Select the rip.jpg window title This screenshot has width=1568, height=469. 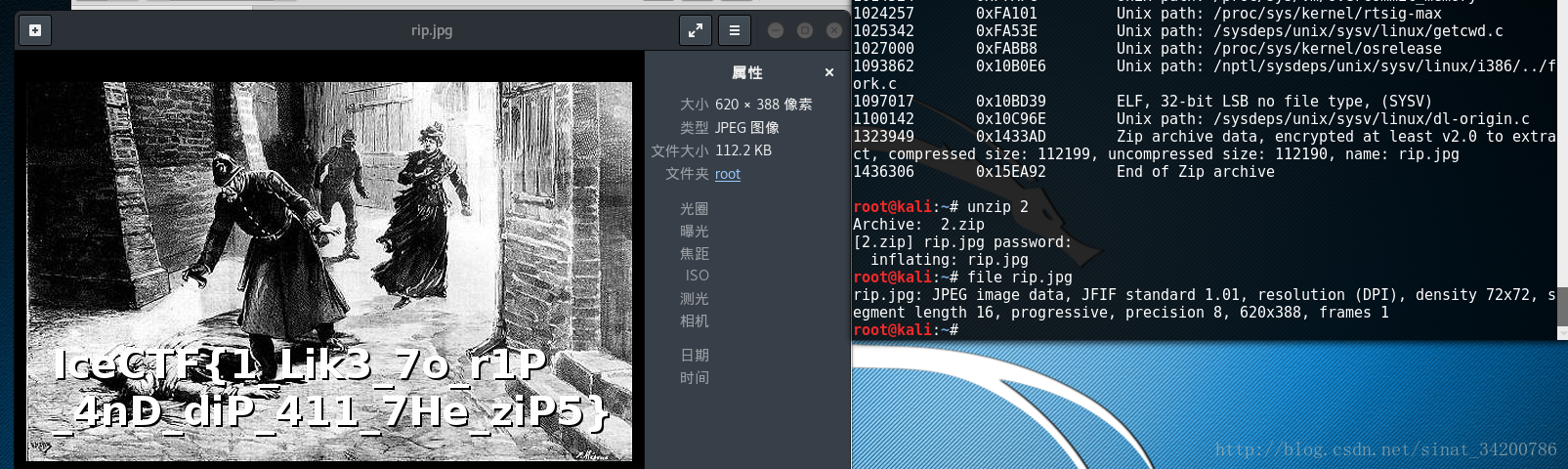click(x=432, y=30)
